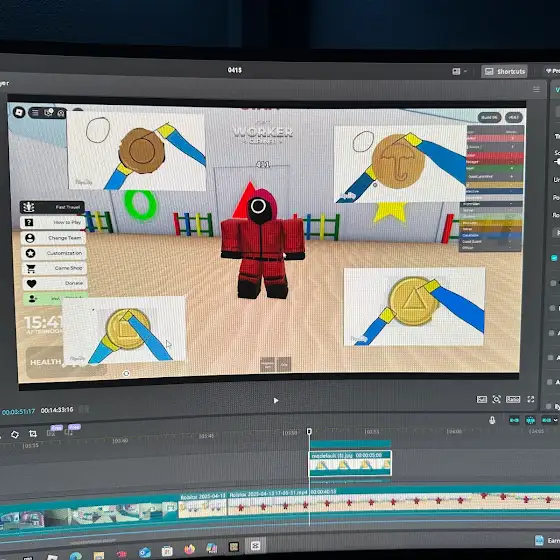The image size is (560, 560).
Task: Open the Shortcuts panel
Action: pos(504,71)
